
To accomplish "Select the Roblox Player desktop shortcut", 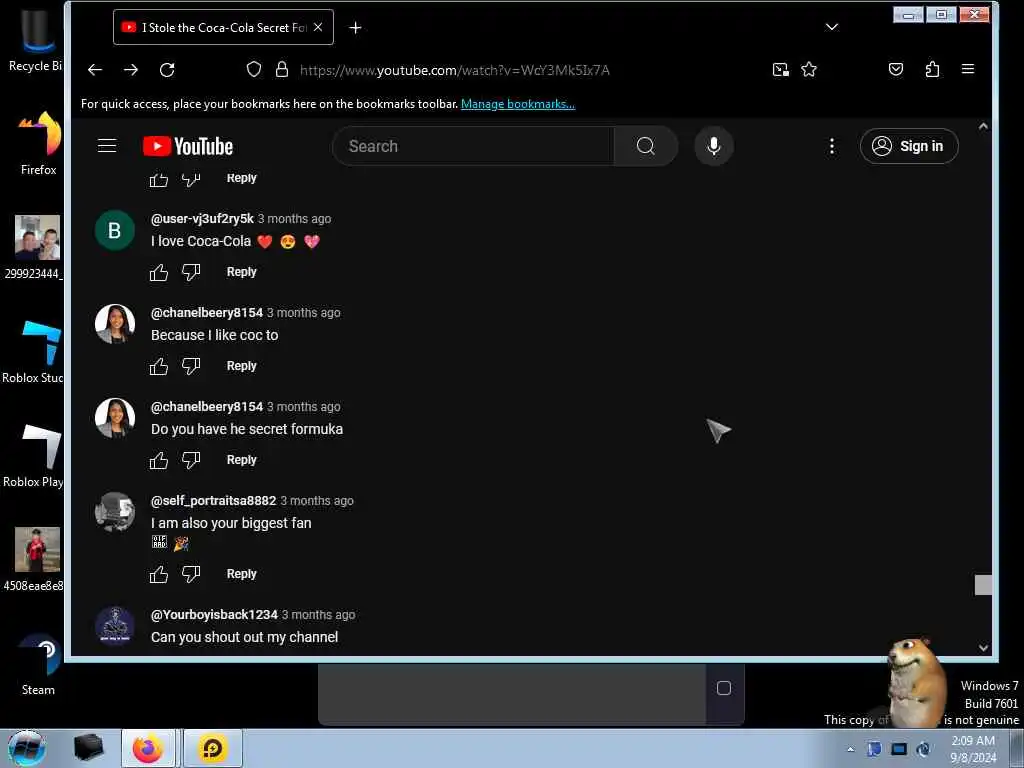I will (x=34, y=456).
